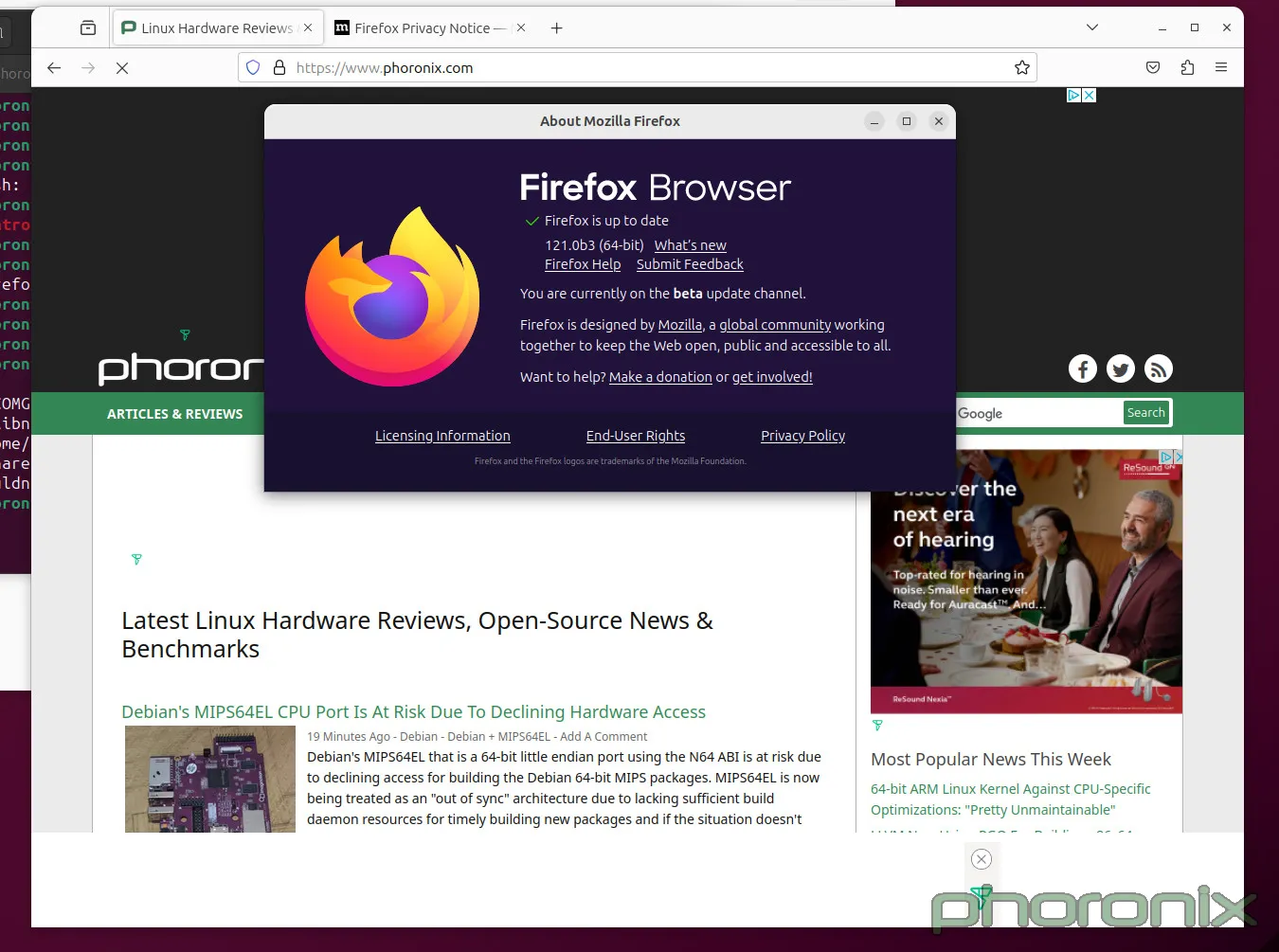Stop page loading with the X icon

[x=122, y=67]
